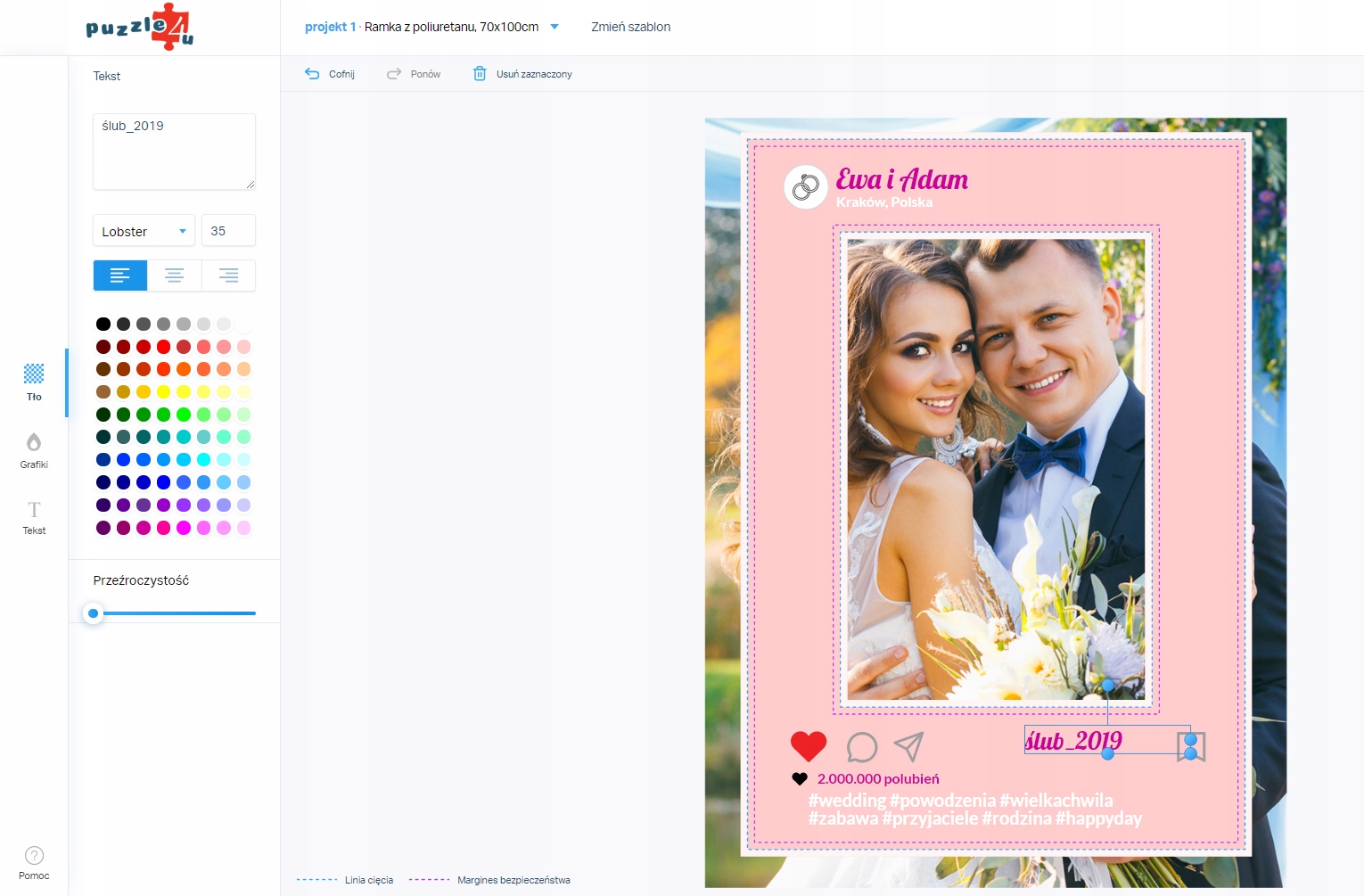Delete selection using Usuń zaznaczony trash icon
The width and height of the screenshot is (1364, 896).
click(480, 74)
